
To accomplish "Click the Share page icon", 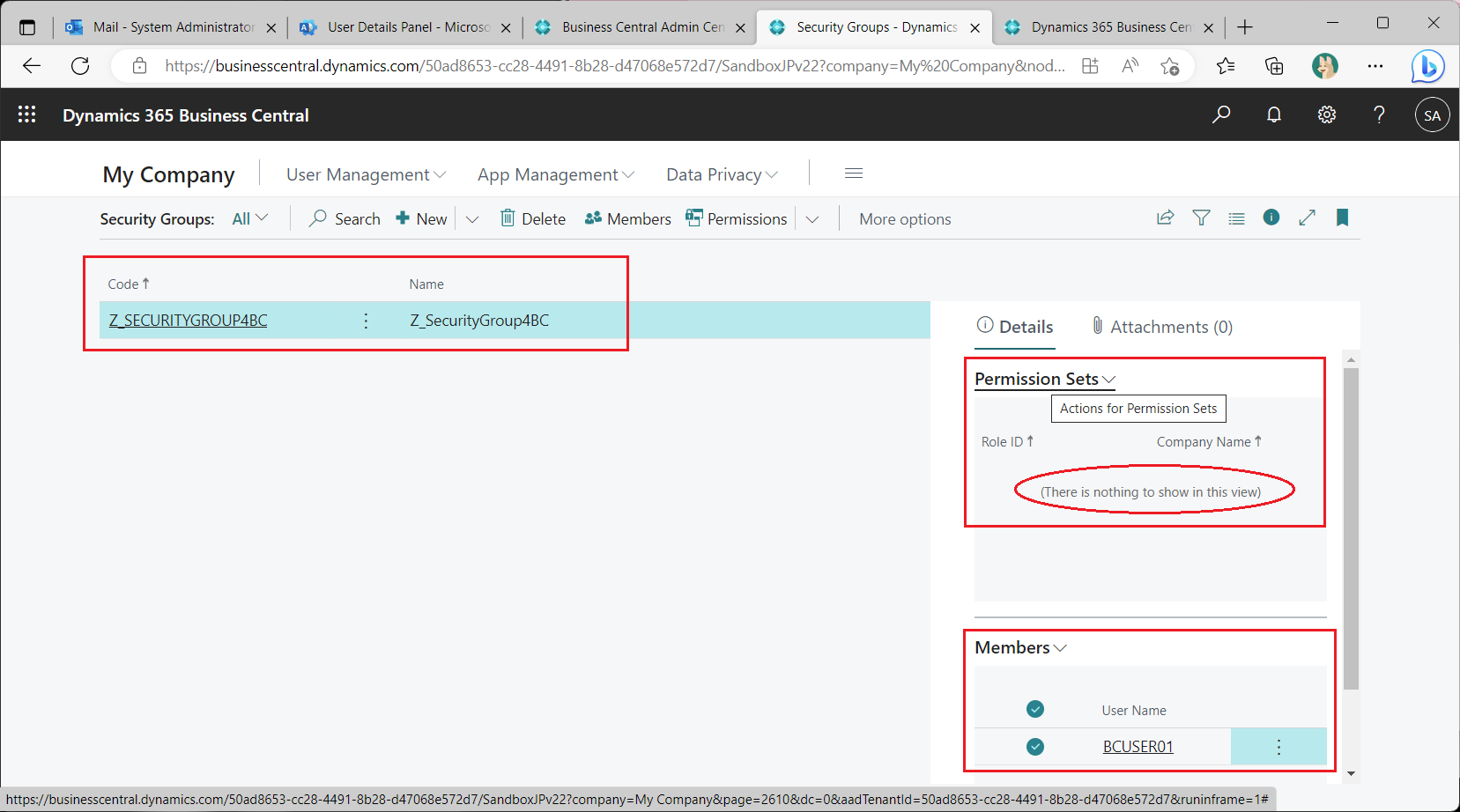I will 1165,218.
